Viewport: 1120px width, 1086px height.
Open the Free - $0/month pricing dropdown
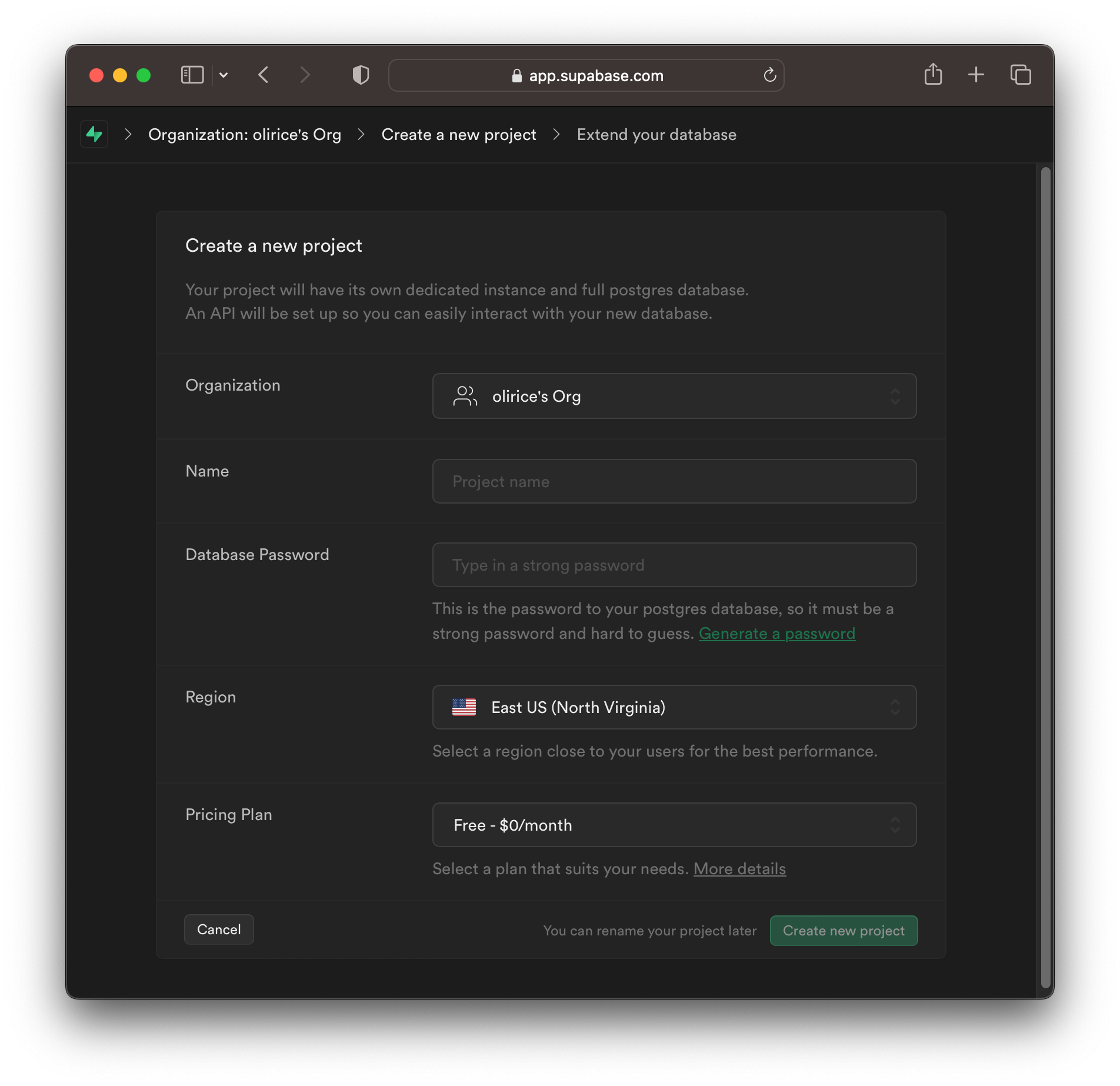tap(674, 825)
